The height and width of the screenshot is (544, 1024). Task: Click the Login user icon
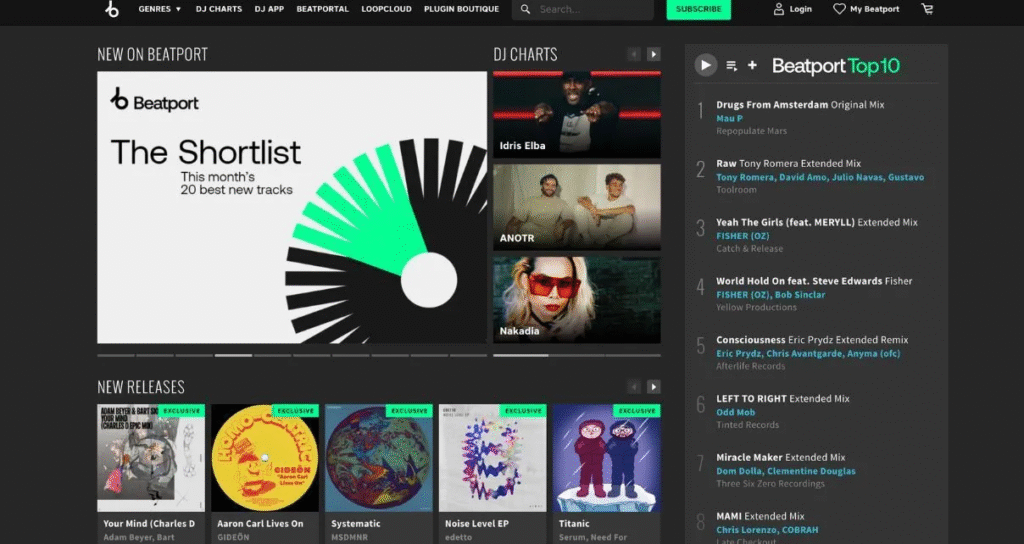coord(778,9)
